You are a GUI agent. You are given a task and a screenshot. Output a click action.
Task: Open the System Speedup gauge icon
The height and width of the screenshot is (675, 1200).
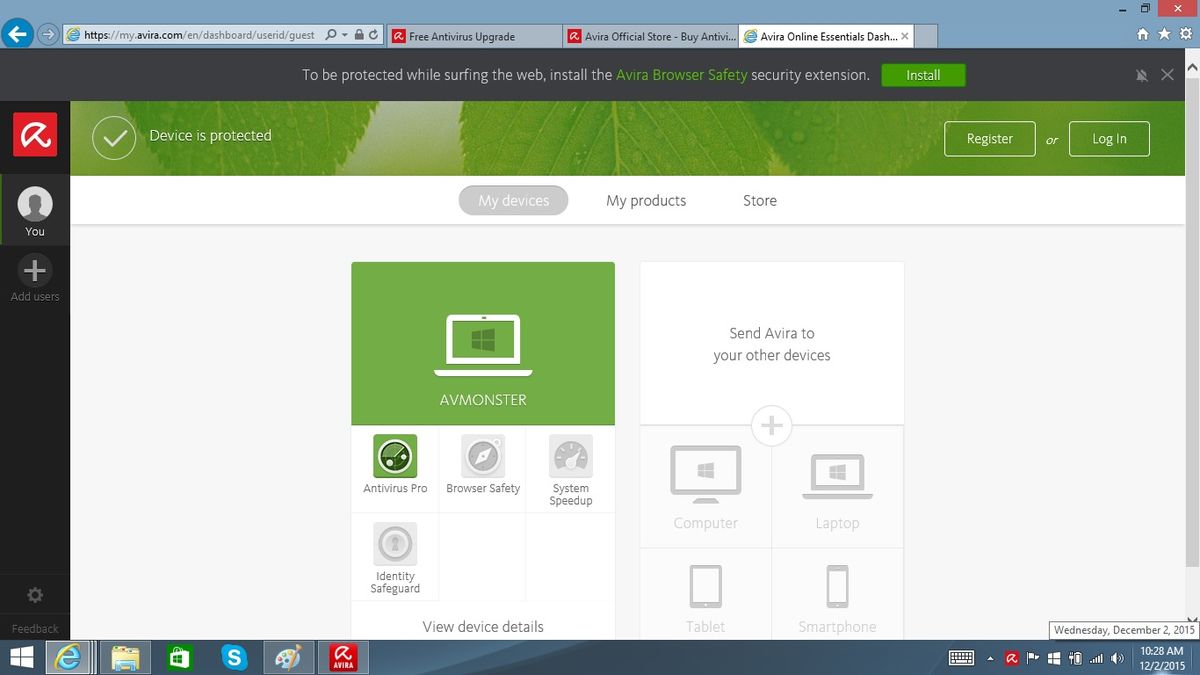tap(571, 456)
